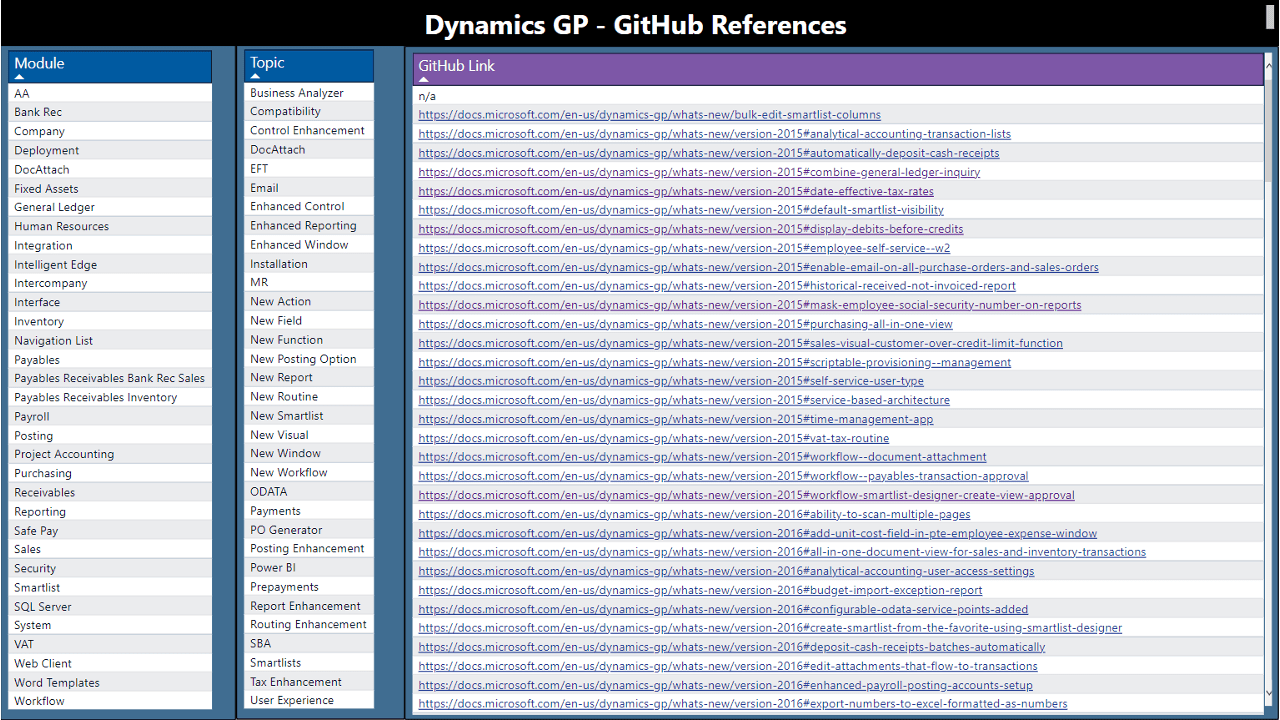This screenshot has width=1280, height=720.
Task: Follow the vat-tax-routine documentation link
Action: 653,438
